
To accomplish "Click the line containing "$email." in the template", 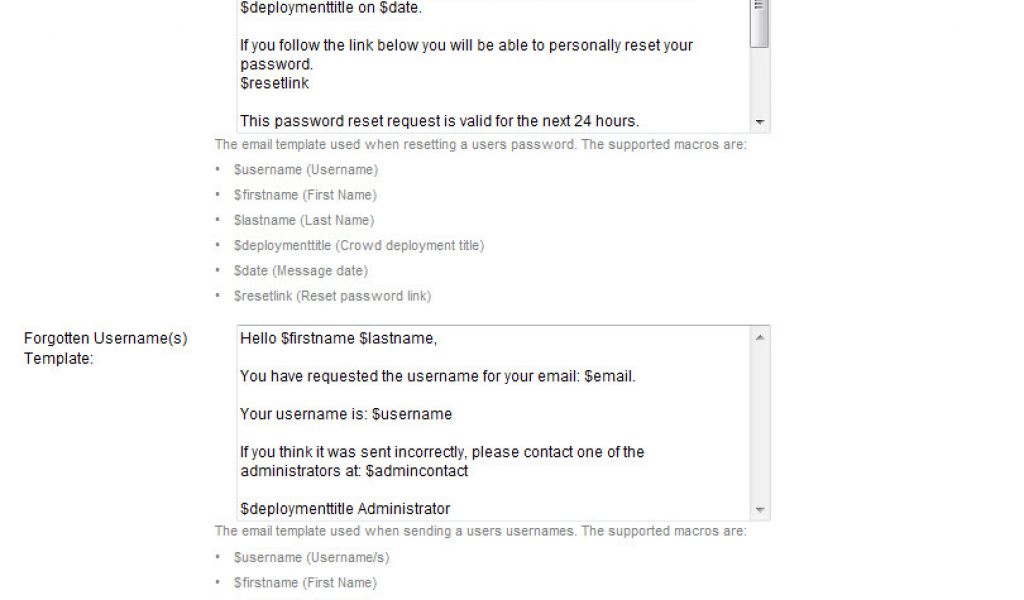I will point(437,376).
